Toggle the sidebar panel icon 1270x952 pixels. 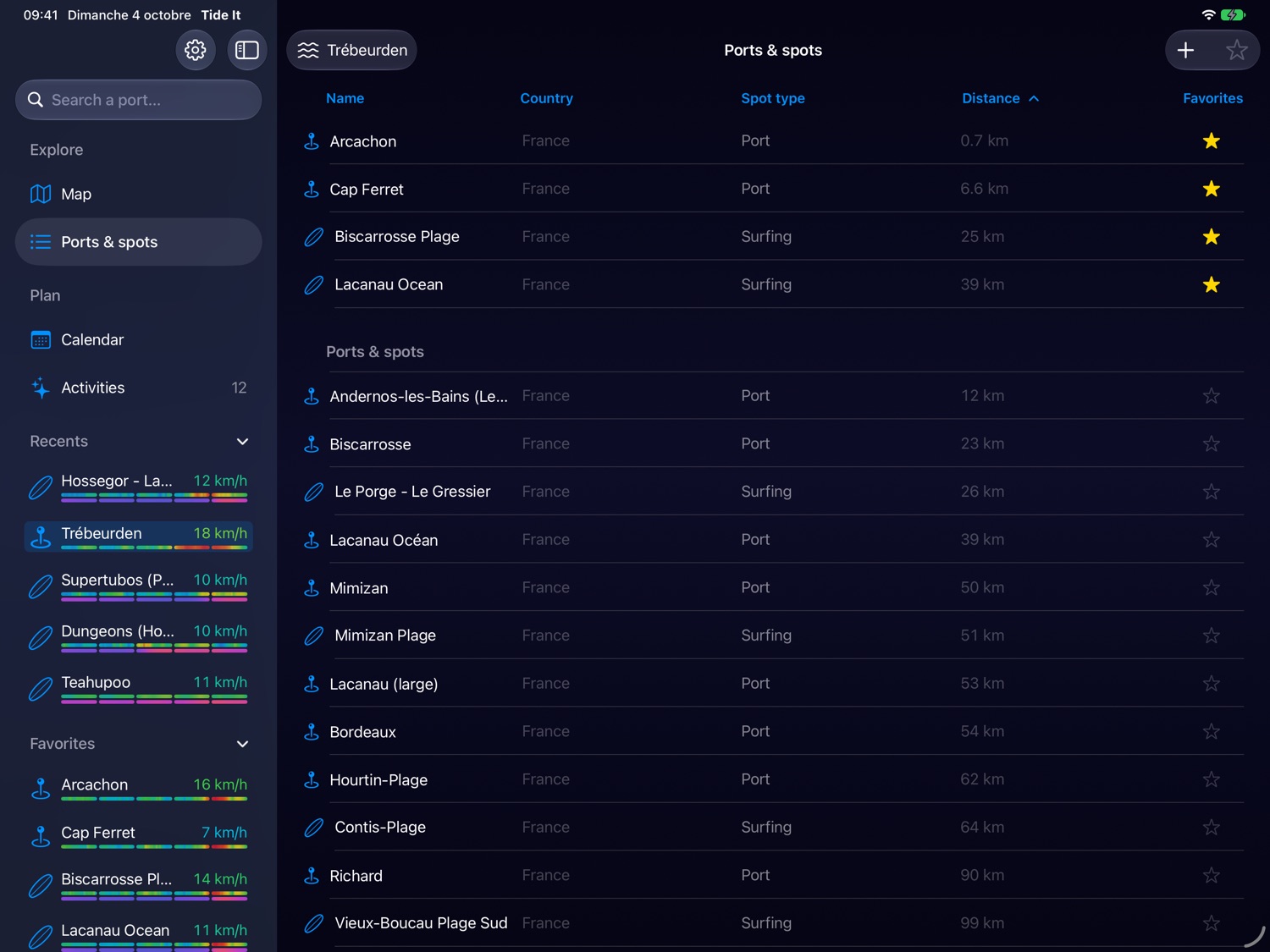(246, 50)
